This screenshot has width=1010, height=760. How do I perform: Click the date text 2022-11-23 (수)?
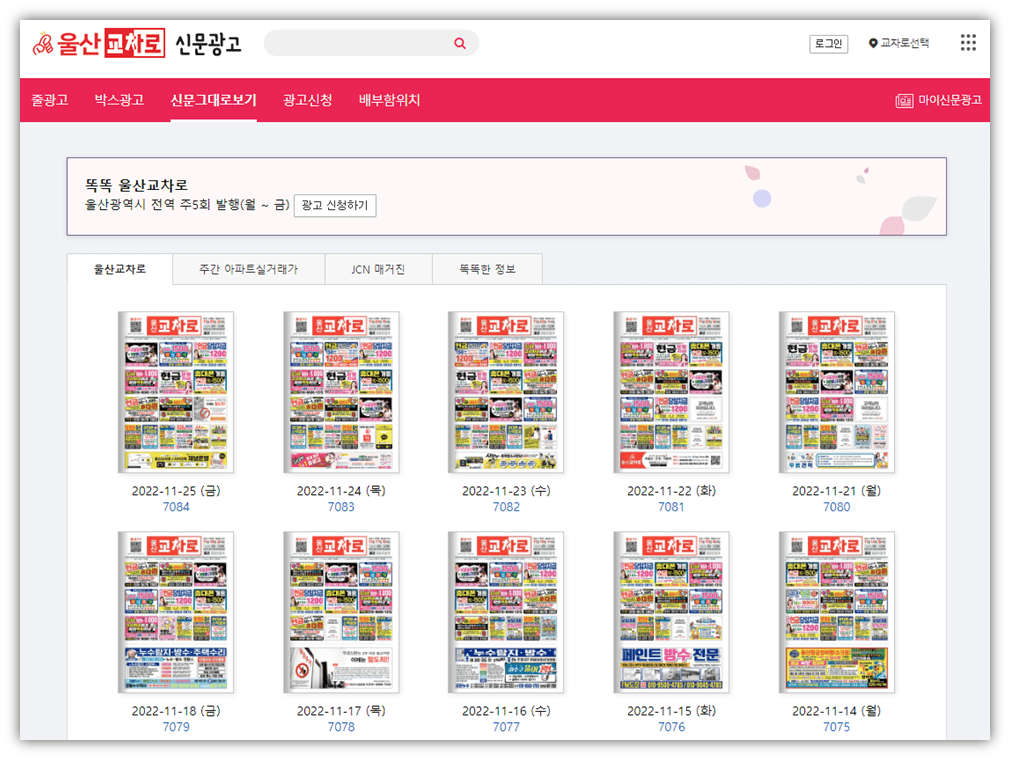click(506, 491)
